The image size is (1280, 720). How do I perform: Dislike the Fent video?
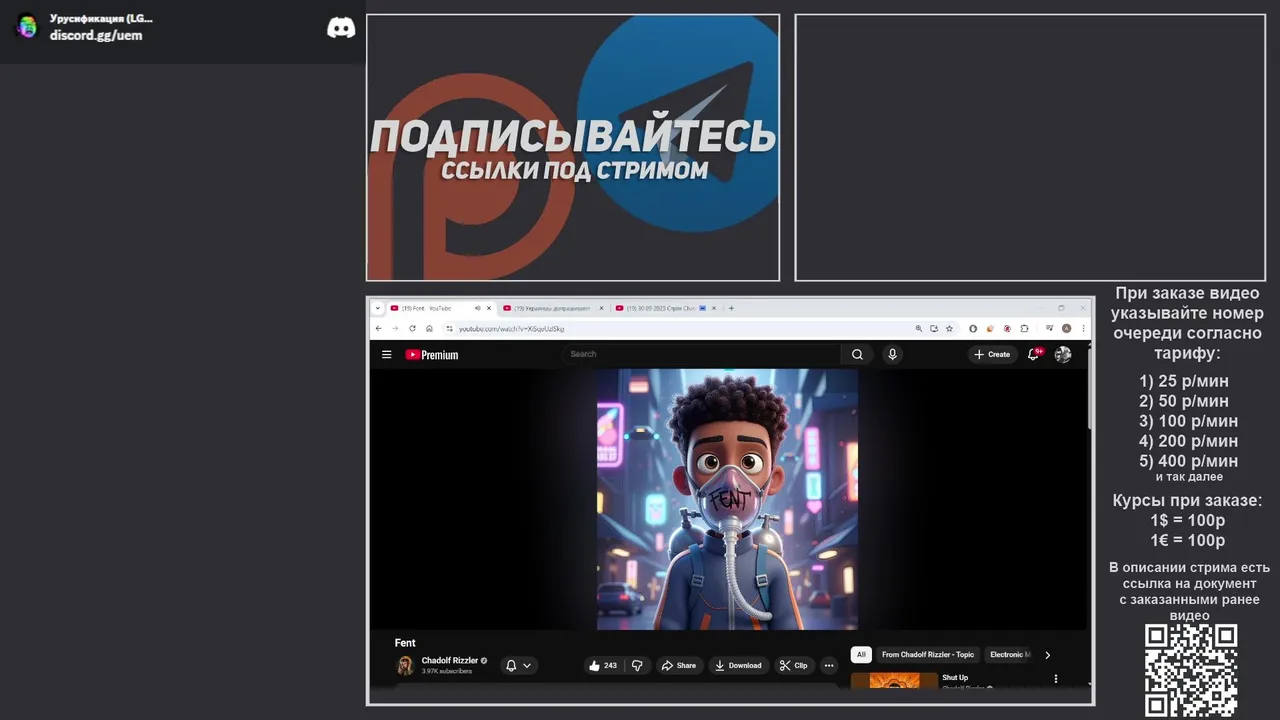pos(637,665)
